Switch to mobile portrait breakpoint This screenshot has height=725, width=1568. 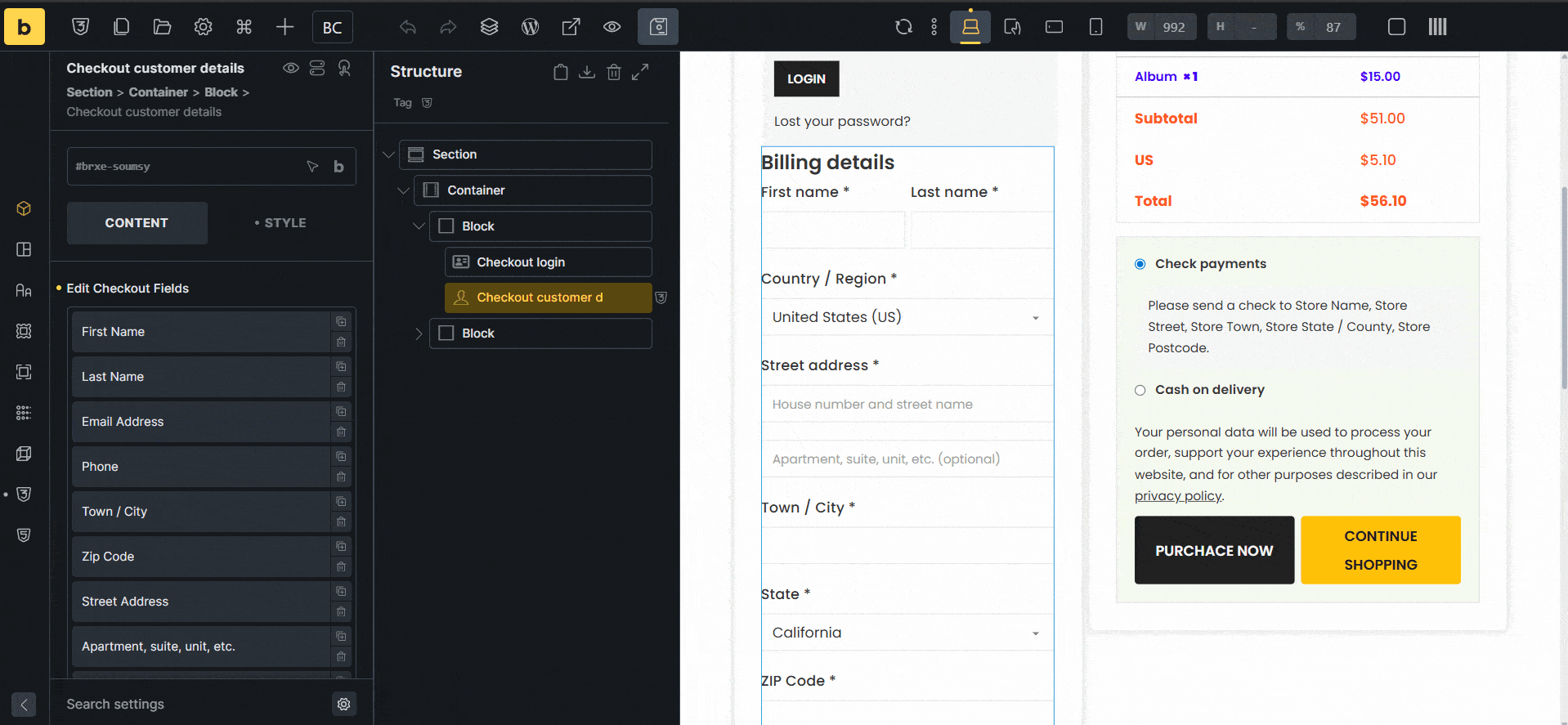coord(1095,27)
